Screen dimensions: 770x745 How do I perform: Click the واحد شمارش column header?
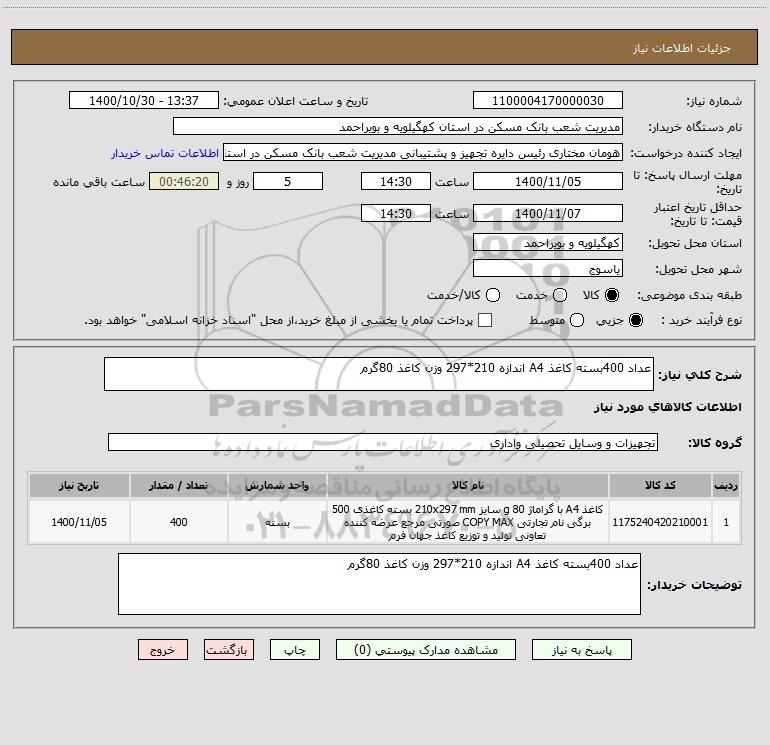(277, 485)
